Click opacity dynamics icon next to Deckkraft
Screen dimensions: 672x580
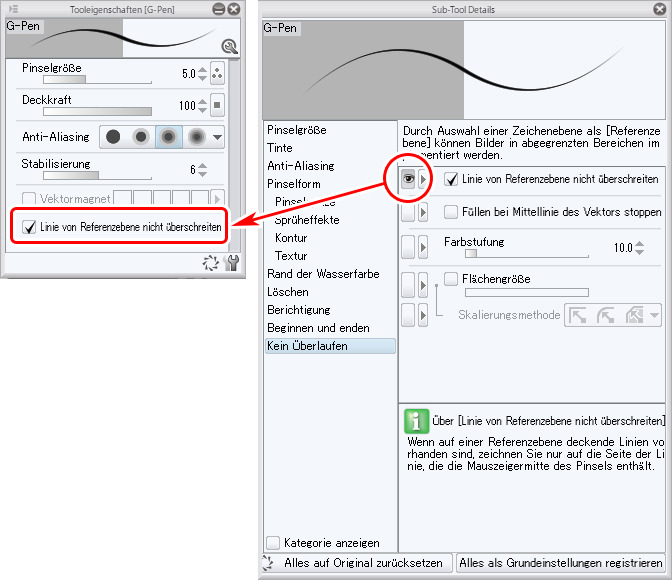pyautogui.click(x=217, y=105)
